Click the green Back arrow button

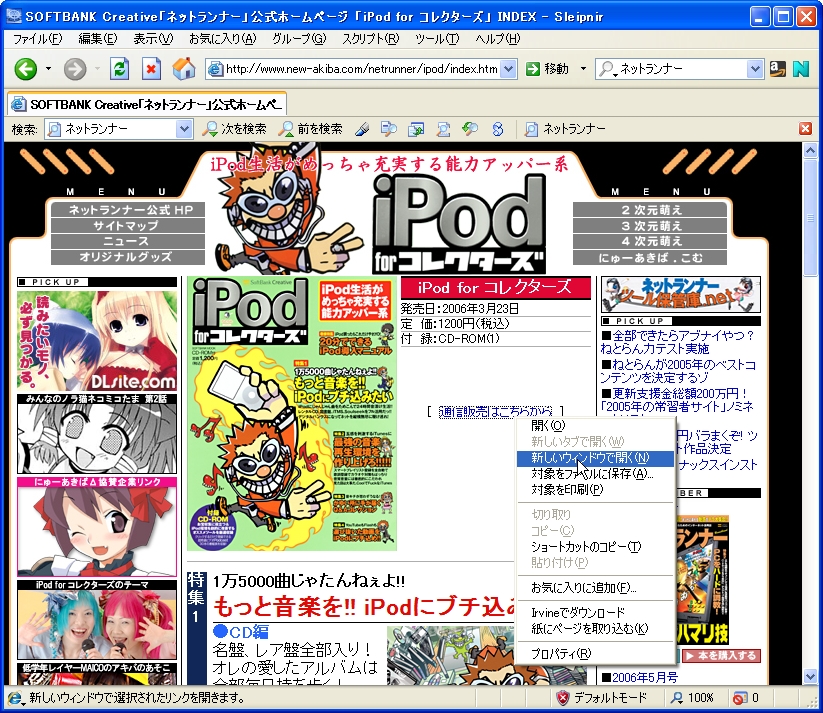pyautogui.click(x=25, y=69)
